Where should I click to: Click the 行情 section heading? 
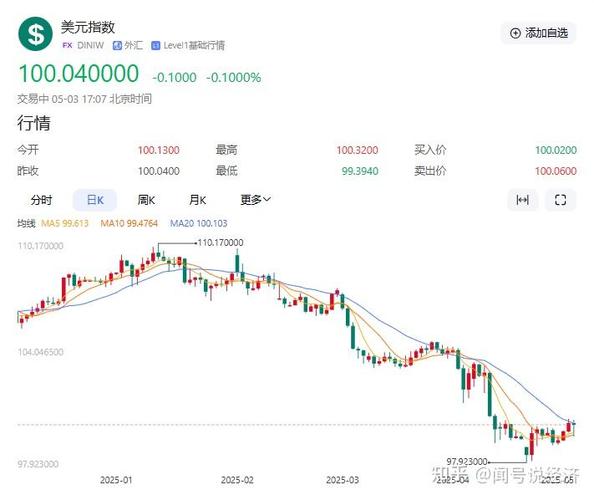coord(34,123)
